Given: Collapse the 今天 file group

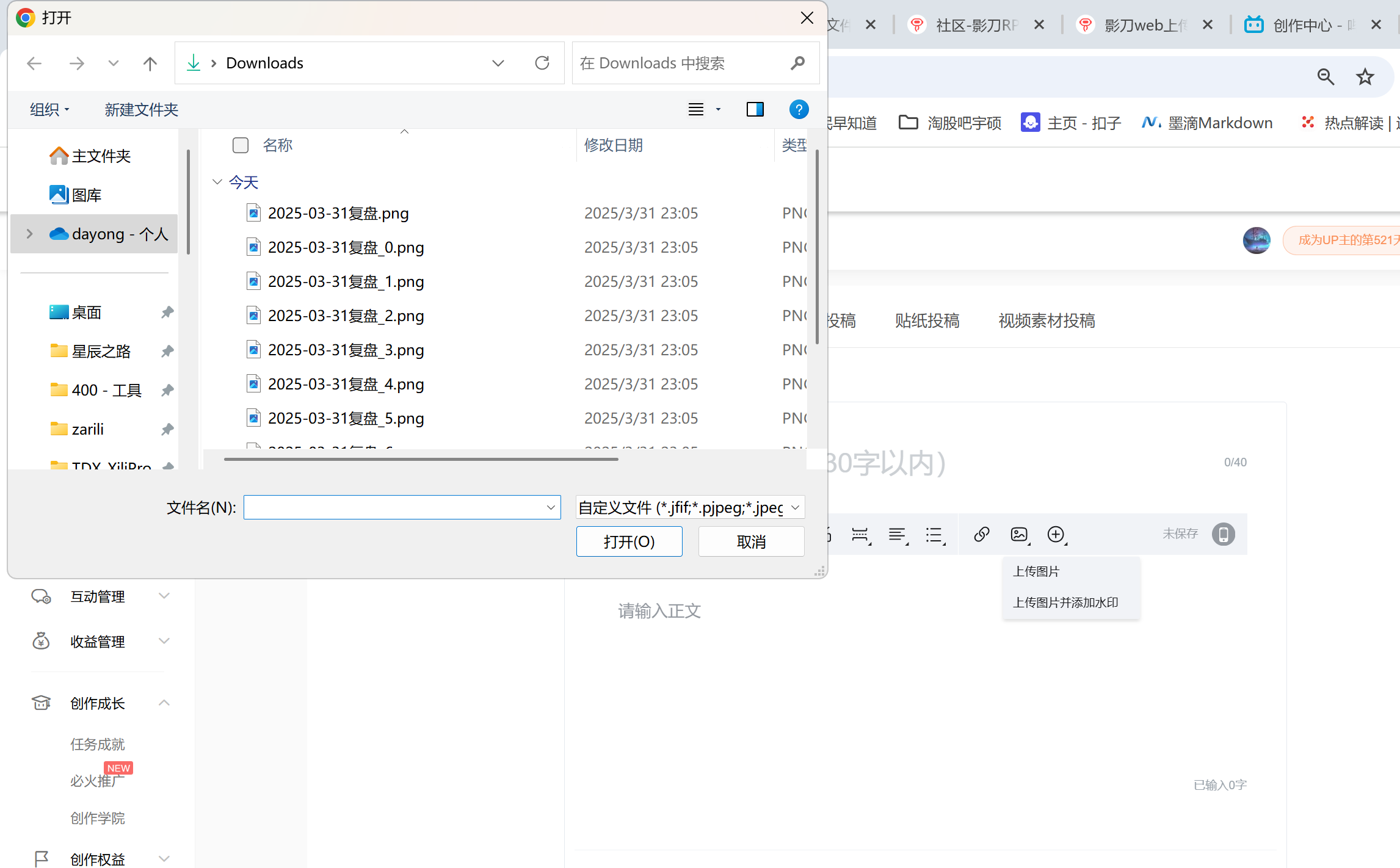Looking at the screenshot, I should click(x=217, y=182).
